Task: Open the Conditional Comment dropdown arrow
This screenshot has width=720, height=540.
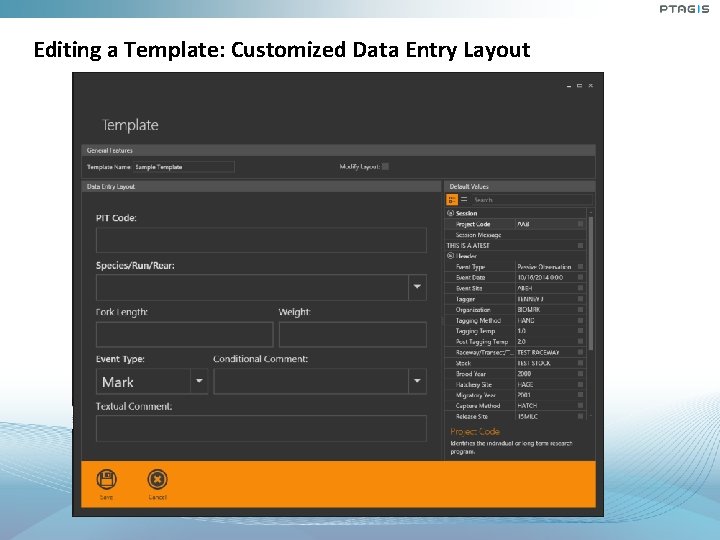Action: [417, 381]
